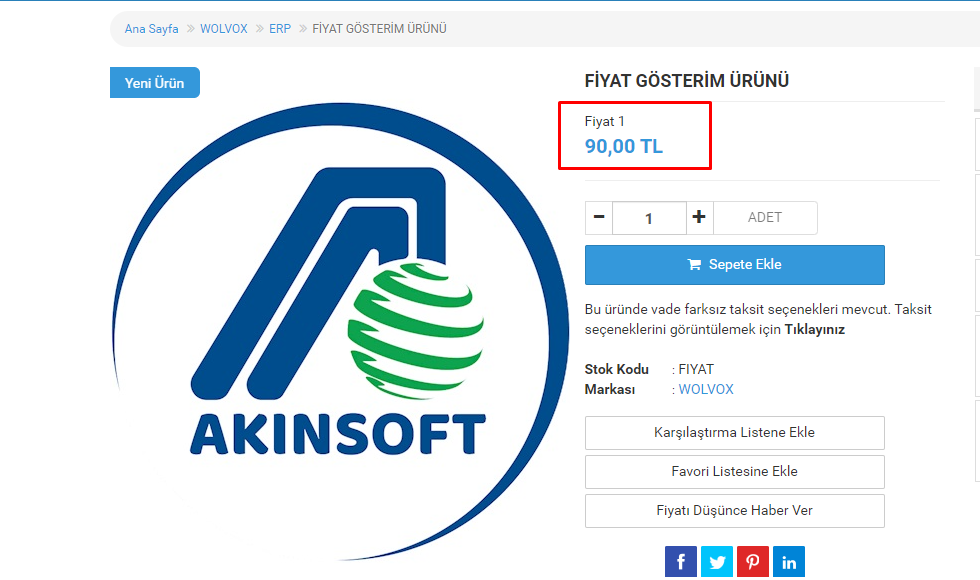Click the FİYAT GÖSTERİM ÜRÜNÜ product title

686,81
